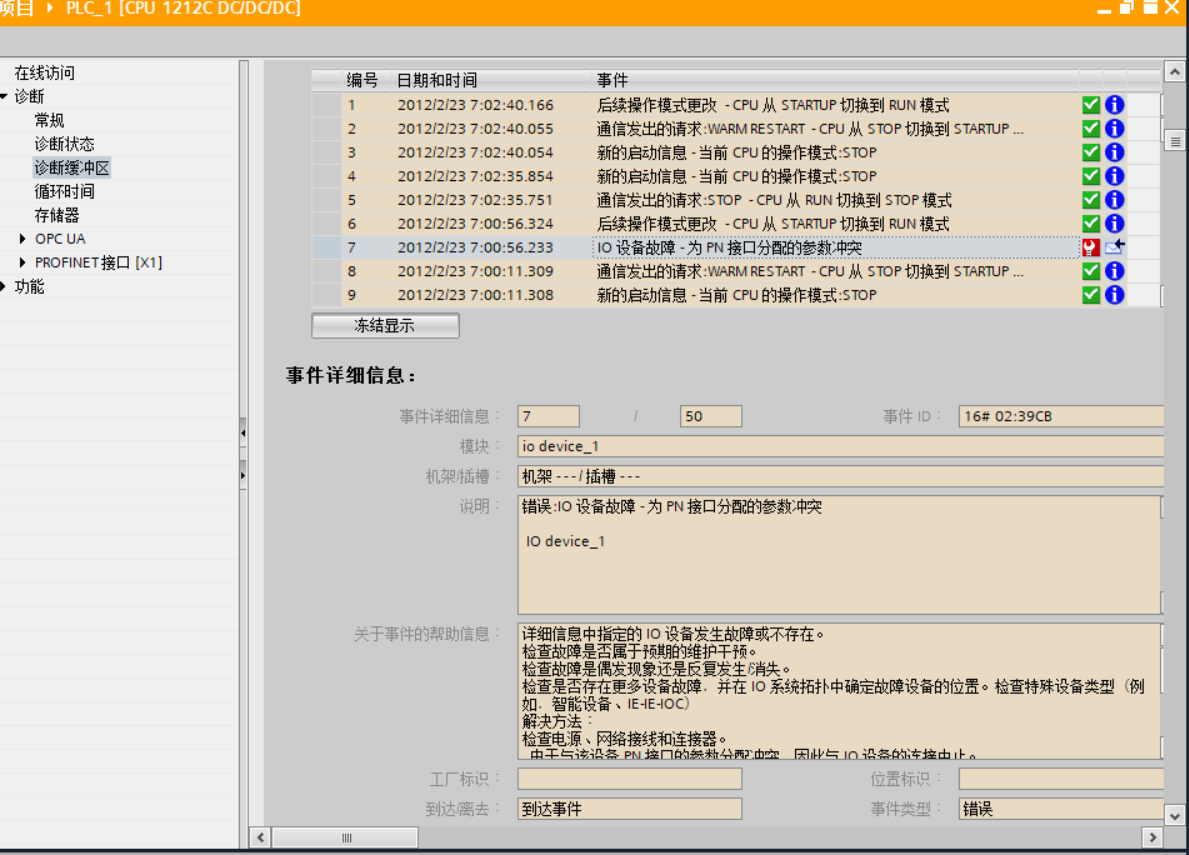
Task: Click the incoming event envelope icon in row 7
Action: [1115, 247]
